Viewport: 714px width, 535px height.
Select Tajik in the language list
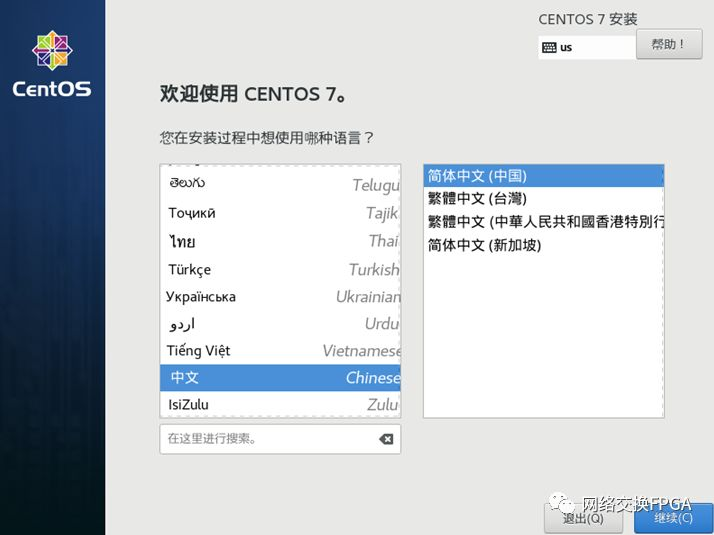point(280,213)
